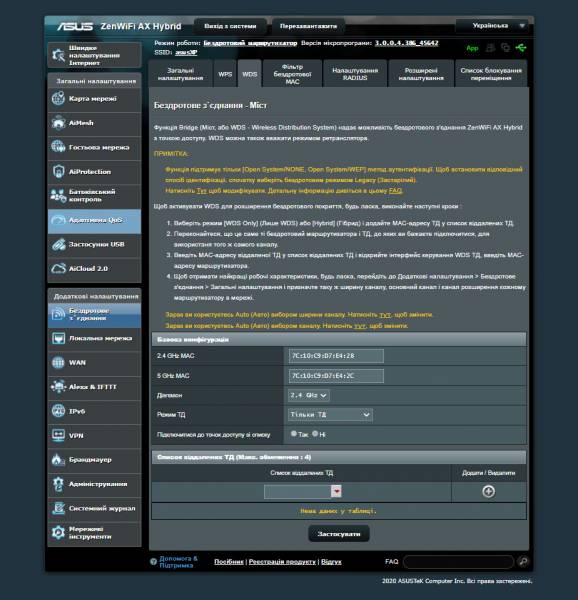Click the add remote AP plus icon

point(488,491)
